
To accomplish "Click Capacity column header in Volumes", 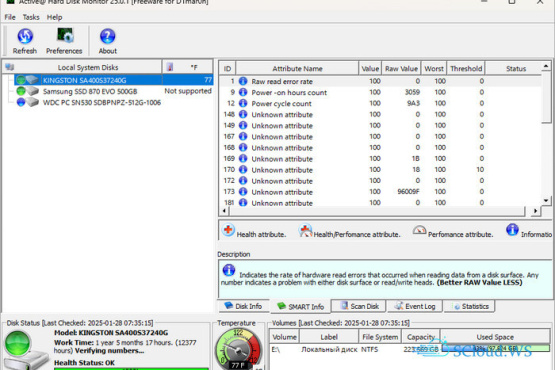I will pos(420,337).
